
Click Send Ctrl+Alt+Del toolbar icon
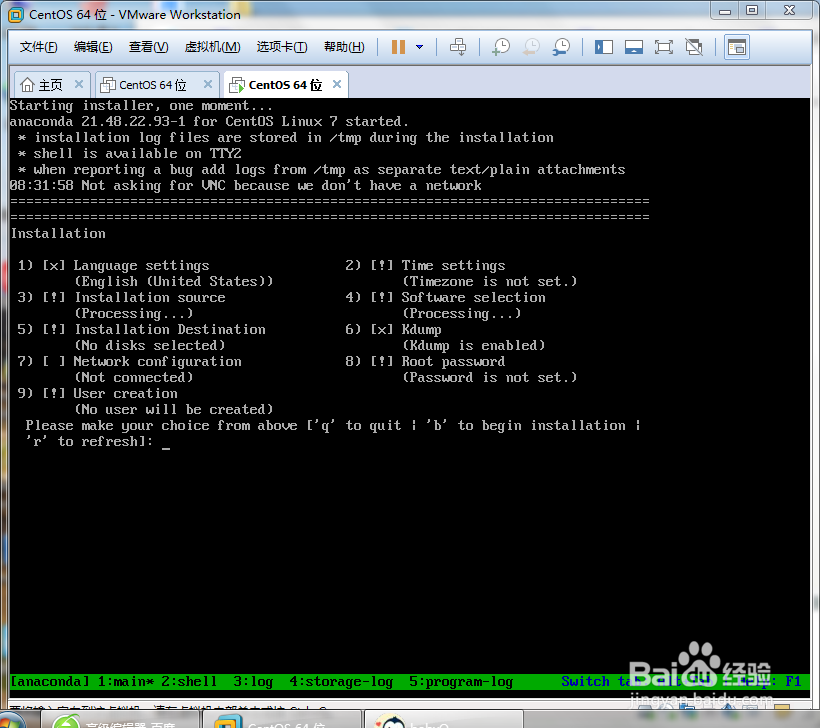[458, 47]
